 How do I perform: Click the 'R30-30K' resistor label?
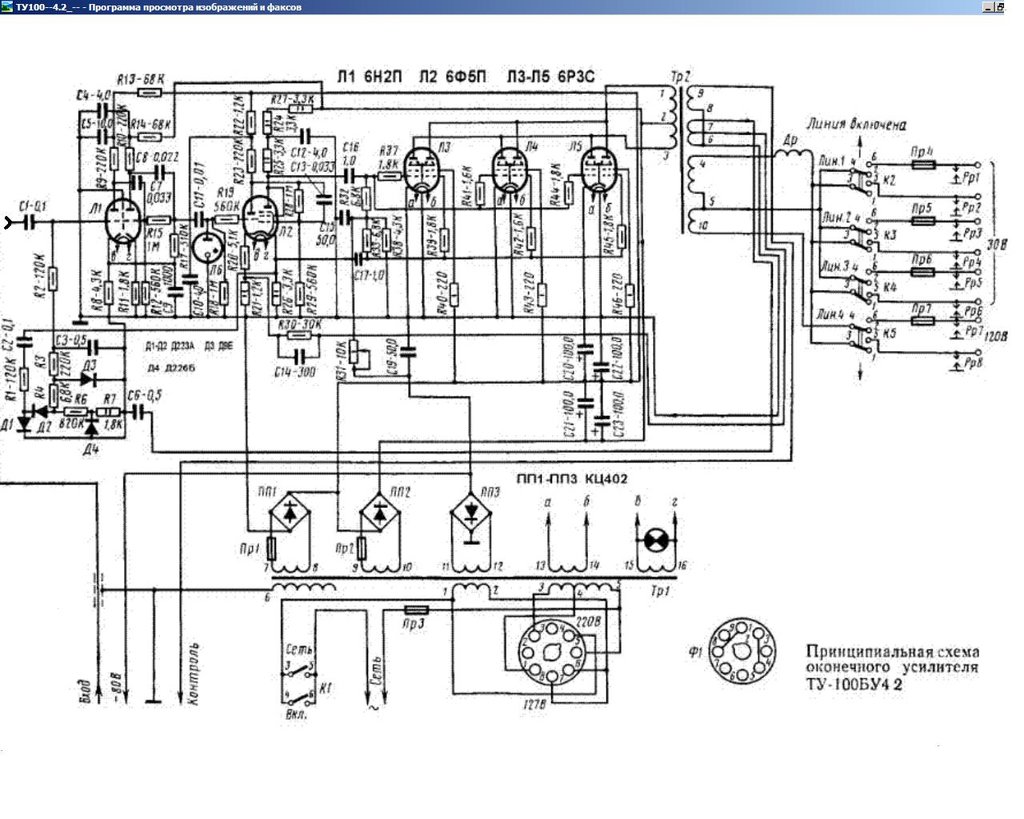click(300, 325)
